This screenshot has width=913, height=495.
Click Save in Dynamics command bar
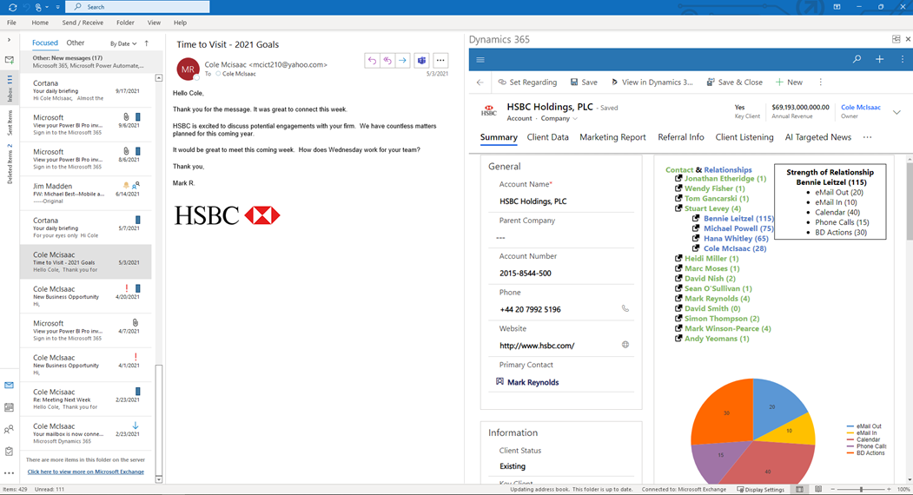pos(584,82)
